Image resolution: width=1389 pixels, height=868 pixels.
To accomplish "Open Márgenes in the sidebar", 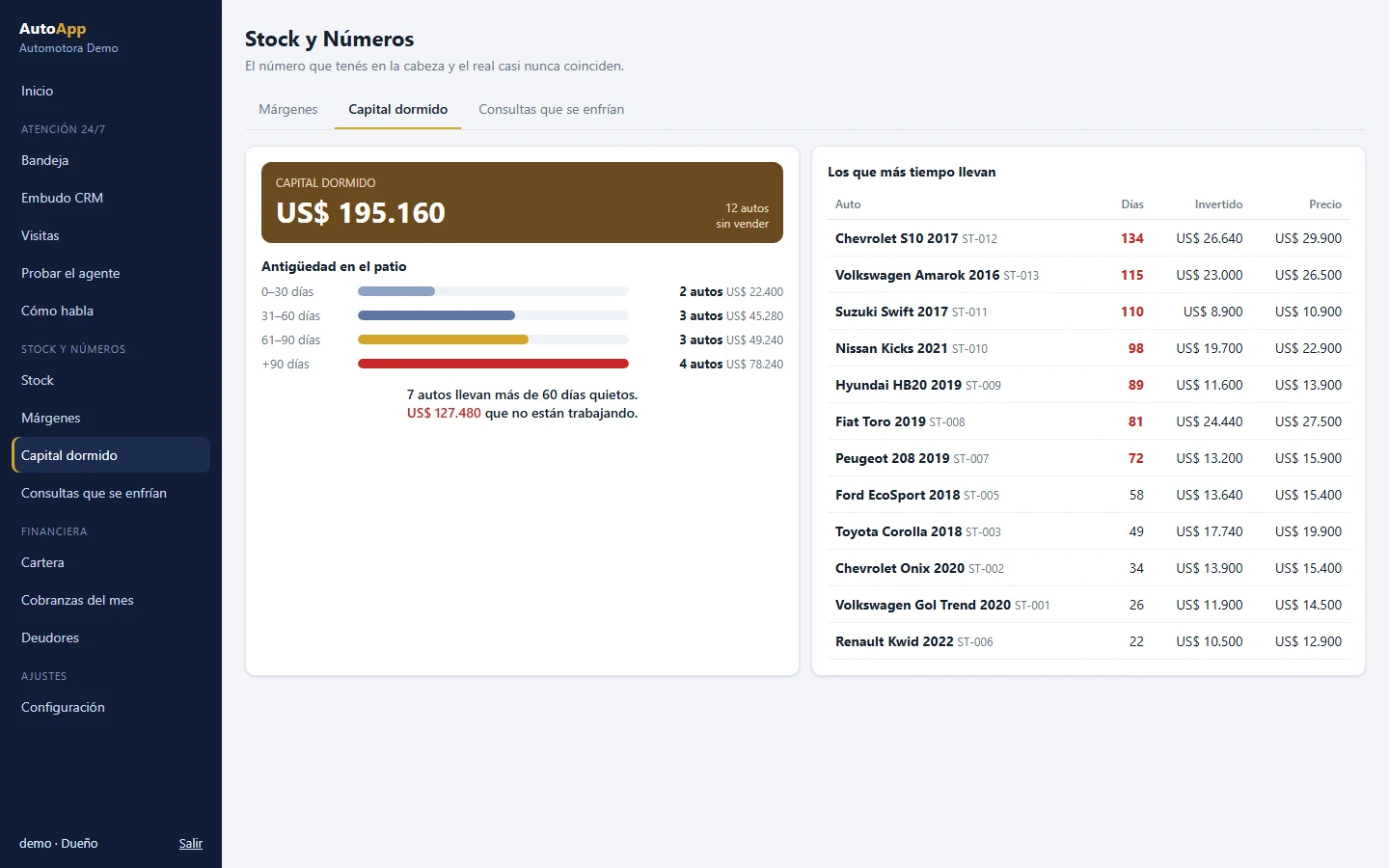I will click(x=111, y=418).
